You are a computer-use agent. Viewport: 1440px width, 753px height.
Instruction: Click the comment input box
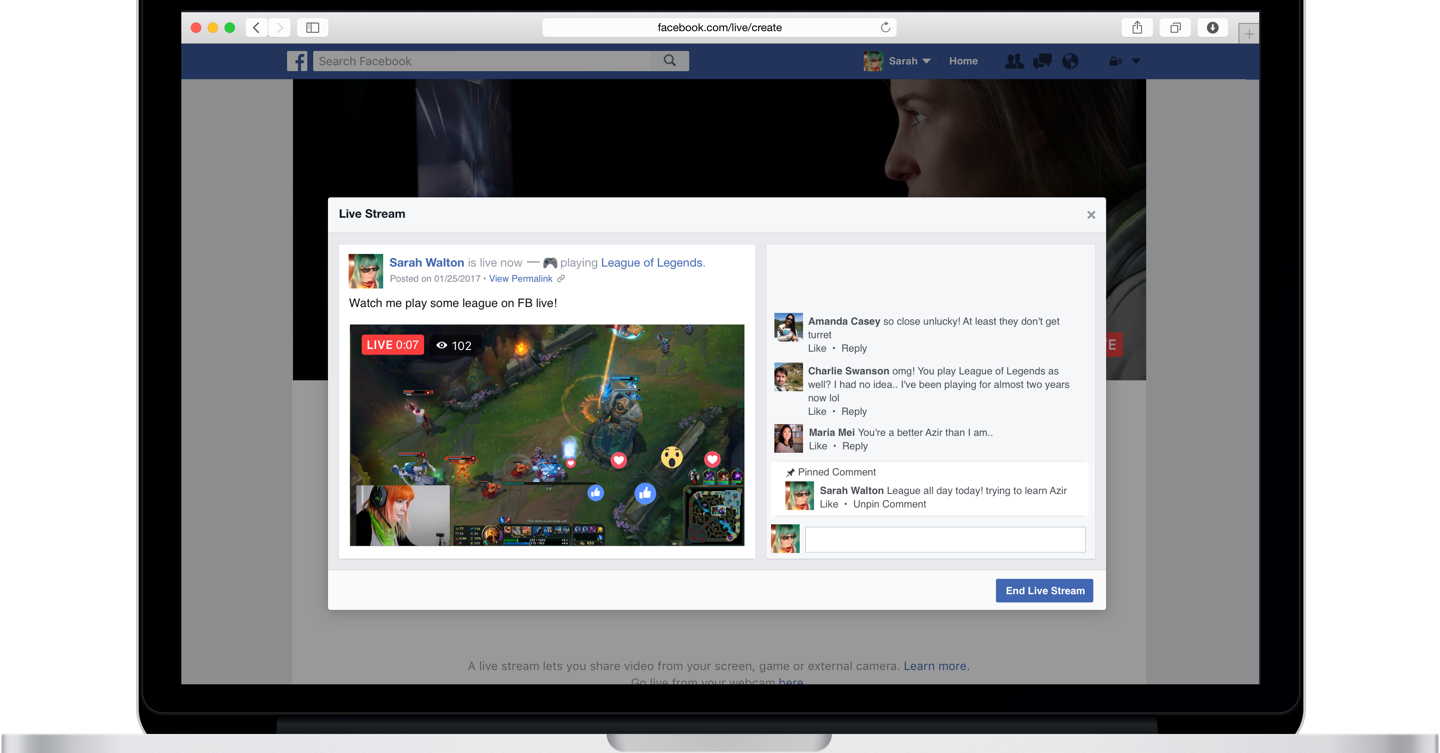945,539
